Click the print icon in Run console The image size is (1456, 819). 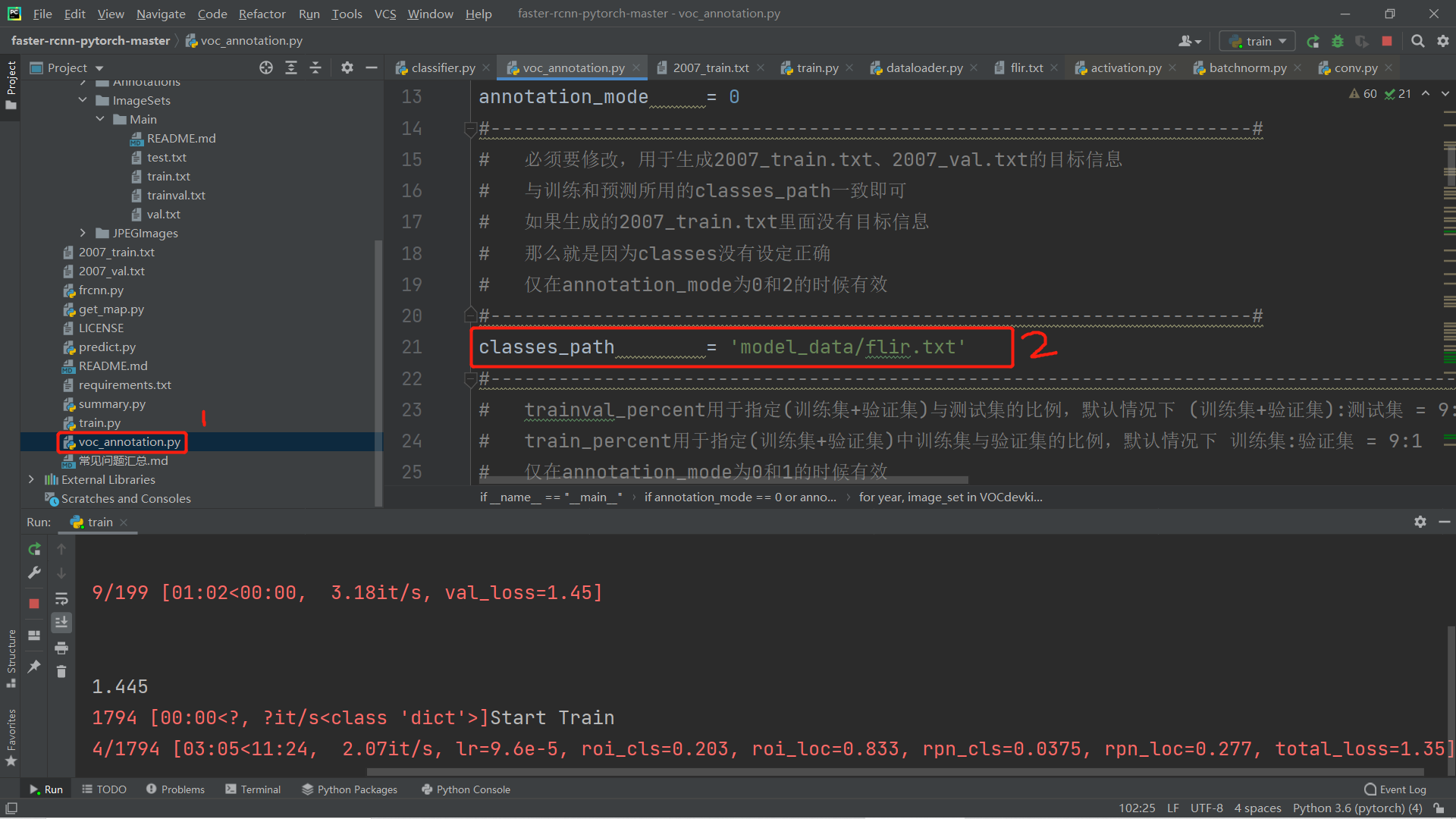click(61, 648)
